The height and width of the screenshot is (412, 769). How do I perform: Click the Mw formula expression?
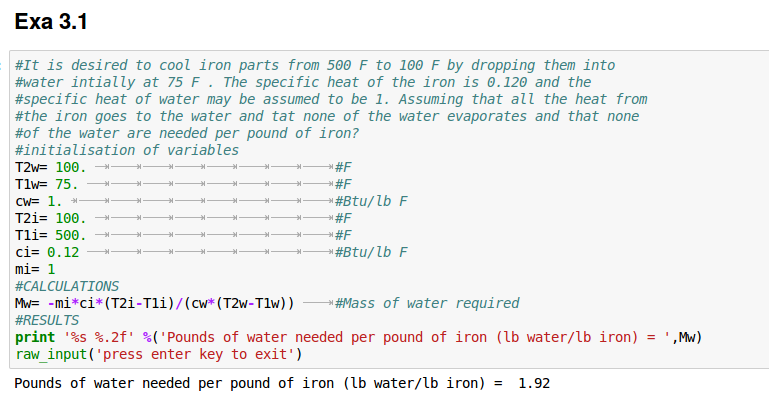[x=153, y=303]
